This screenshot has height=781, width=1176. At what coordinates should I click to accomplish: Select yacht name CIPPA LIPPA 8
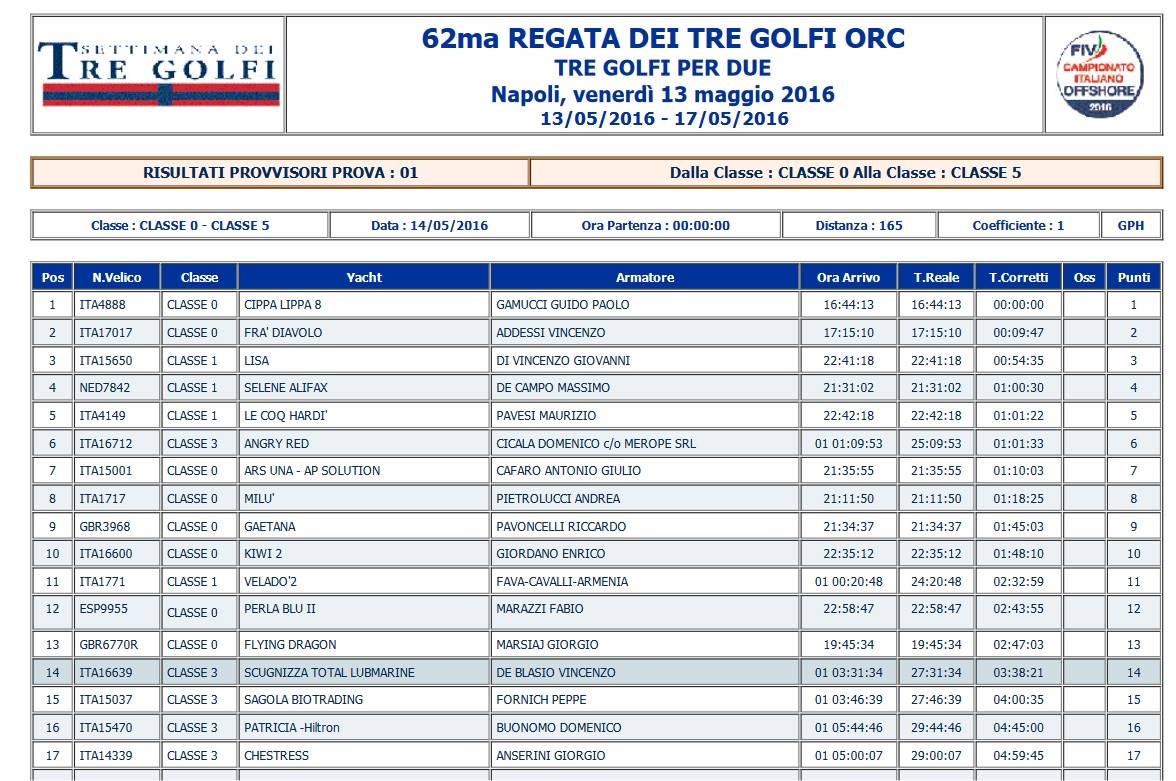pyautogui.click(x=283, y=305)
